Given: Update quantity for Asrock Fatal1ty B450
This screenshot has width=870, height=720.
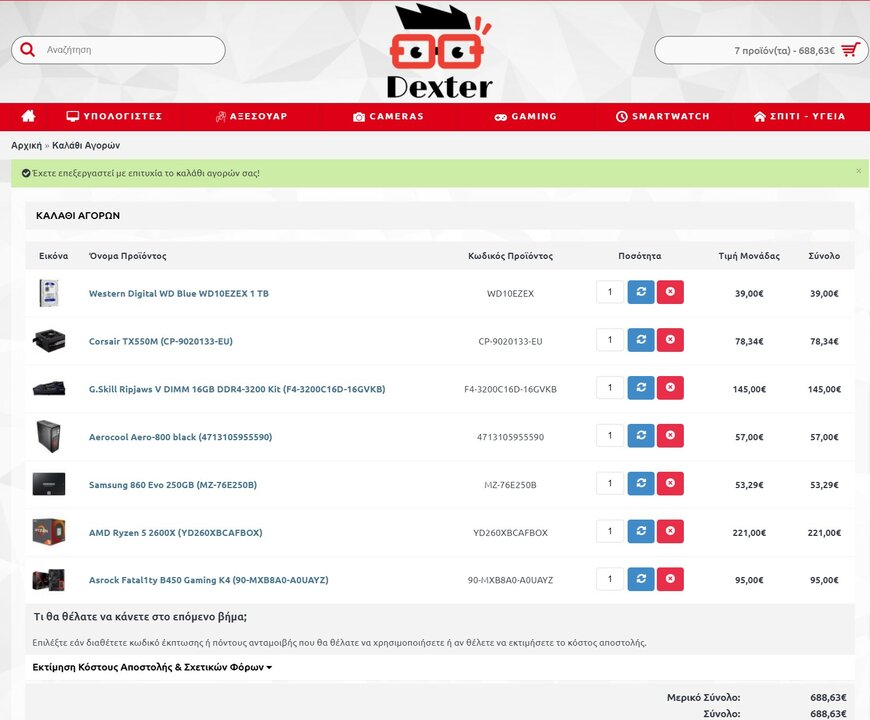Looking at the screenshot, I should [x=641, y=579].
